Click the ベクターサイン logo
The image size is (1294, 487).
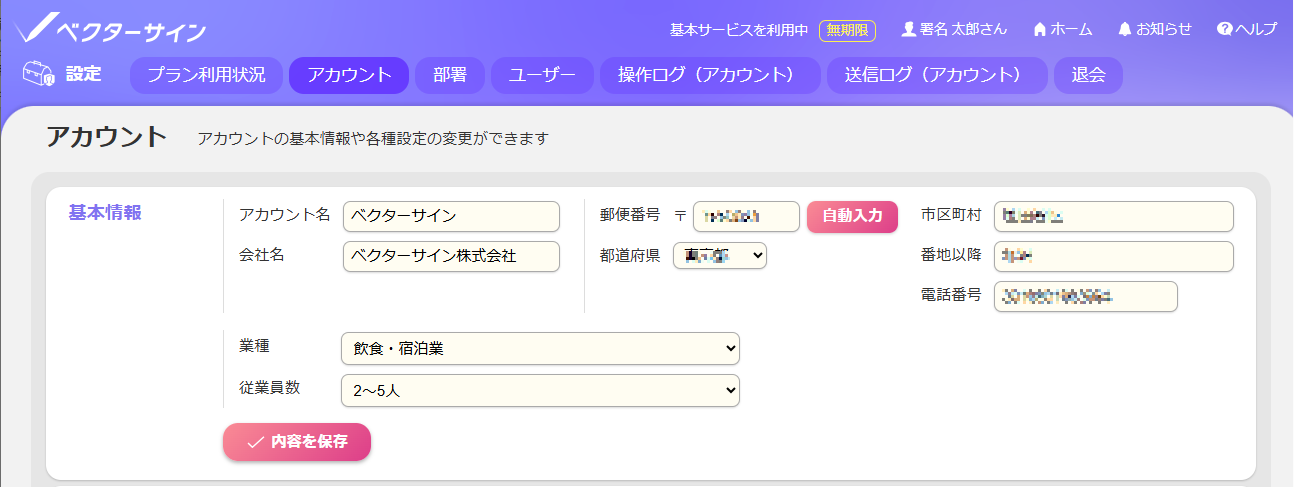pos(111,29)
